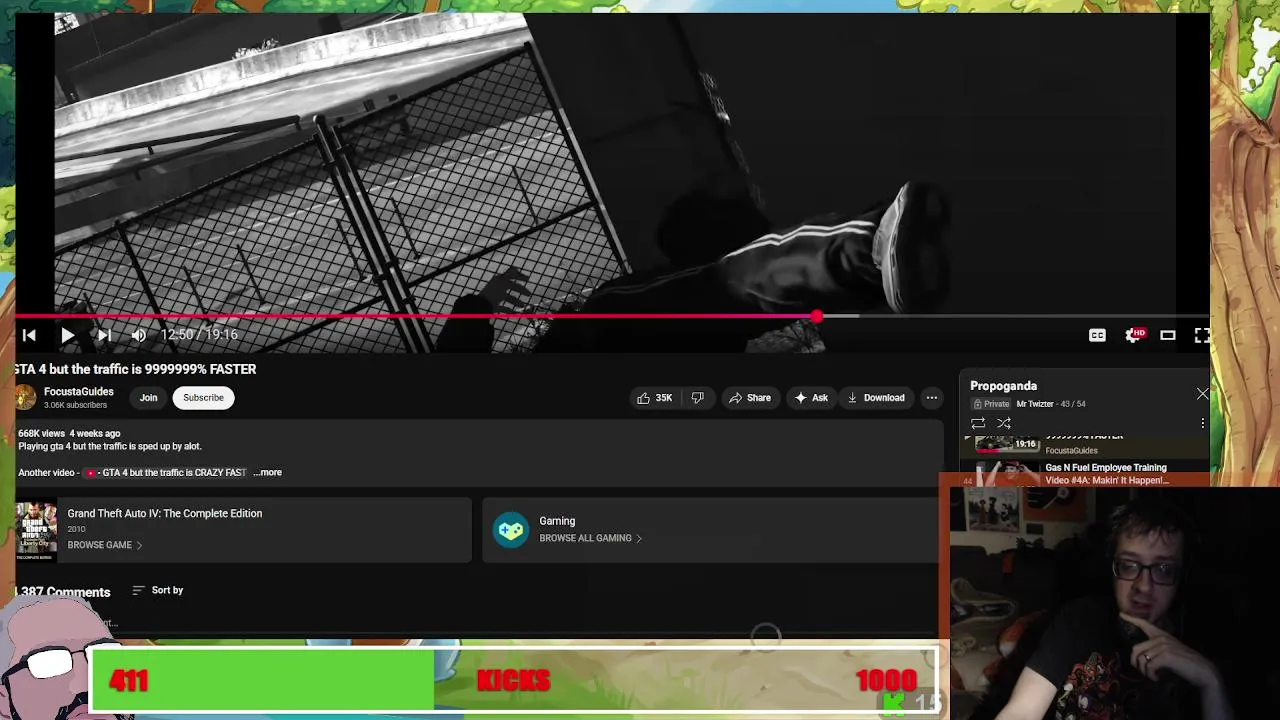The image size is (1280, 720).
Task: Open Propoganda playlist title
Action: pyautogui.click(x=1003, y=385)
